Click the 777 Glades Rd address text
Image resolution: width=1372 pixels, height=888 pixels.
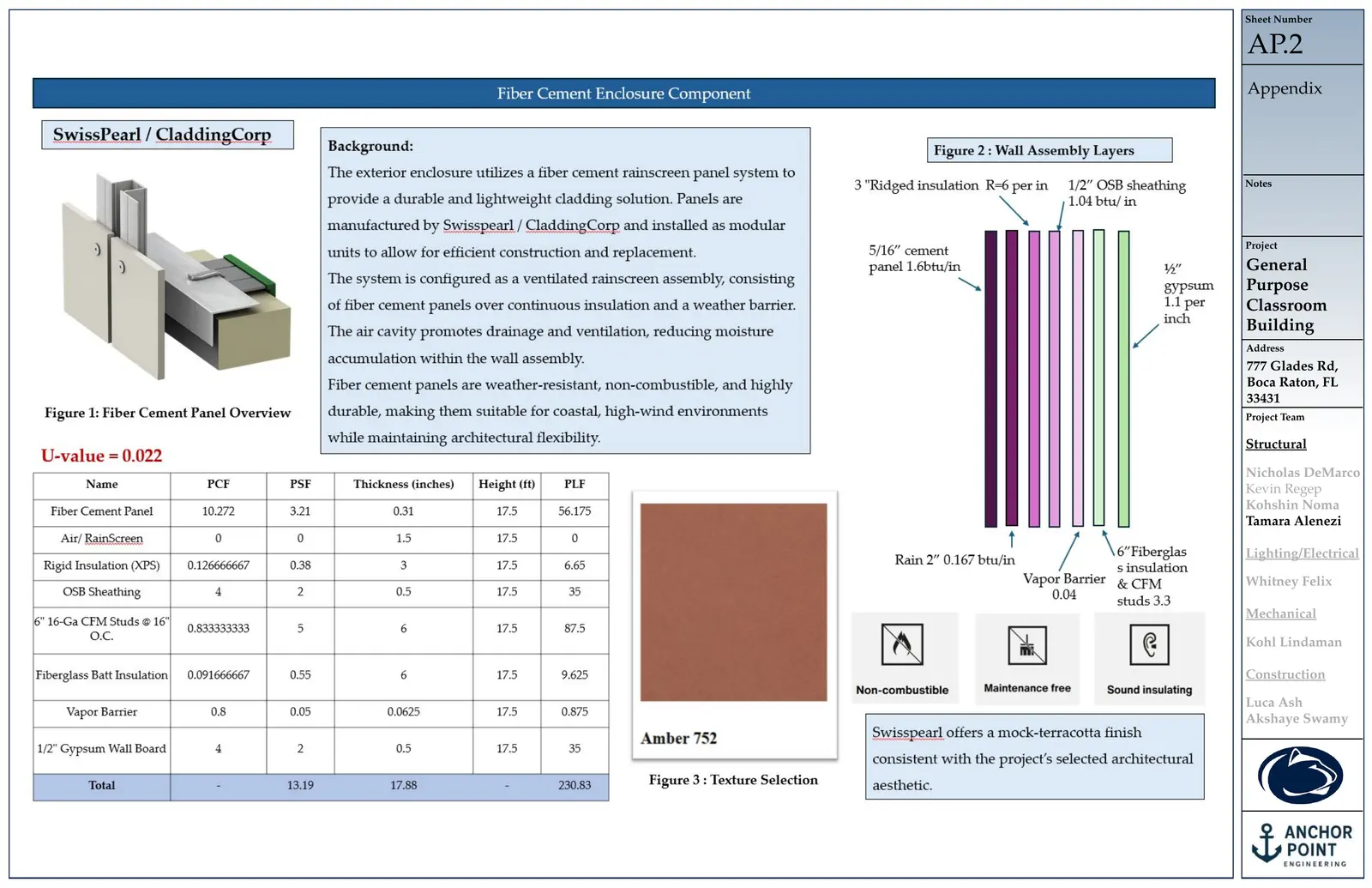[x=1291, y=382]
